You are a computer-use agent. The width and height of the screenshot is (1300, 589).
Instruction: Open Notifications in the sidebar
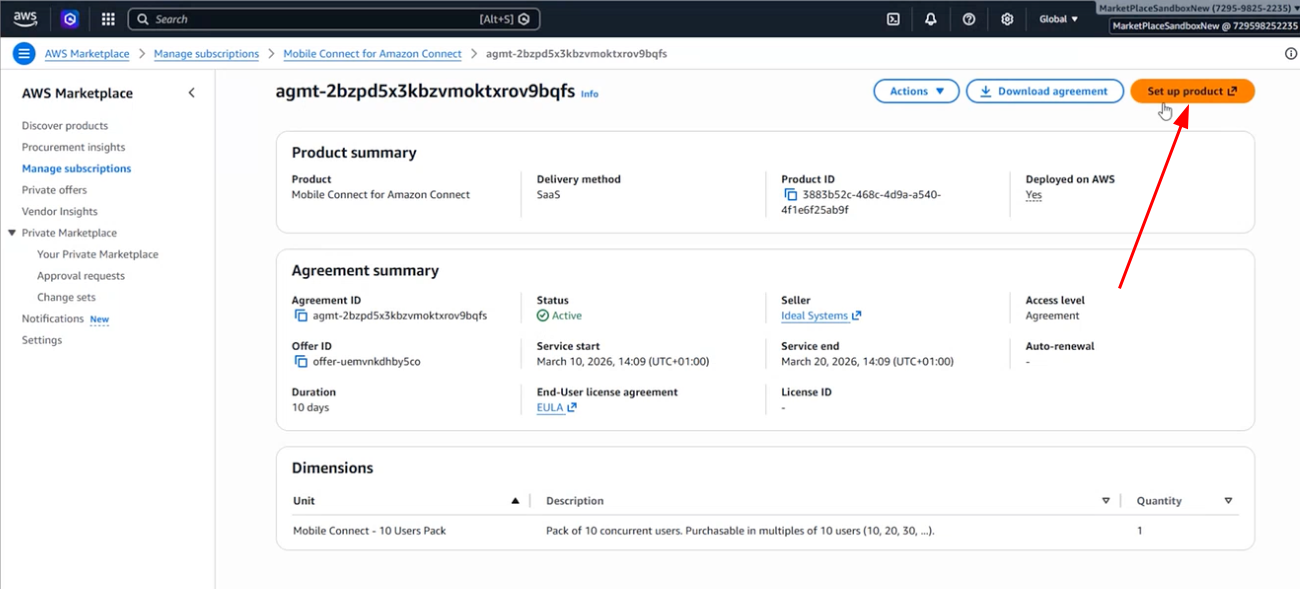click(53, 319)
